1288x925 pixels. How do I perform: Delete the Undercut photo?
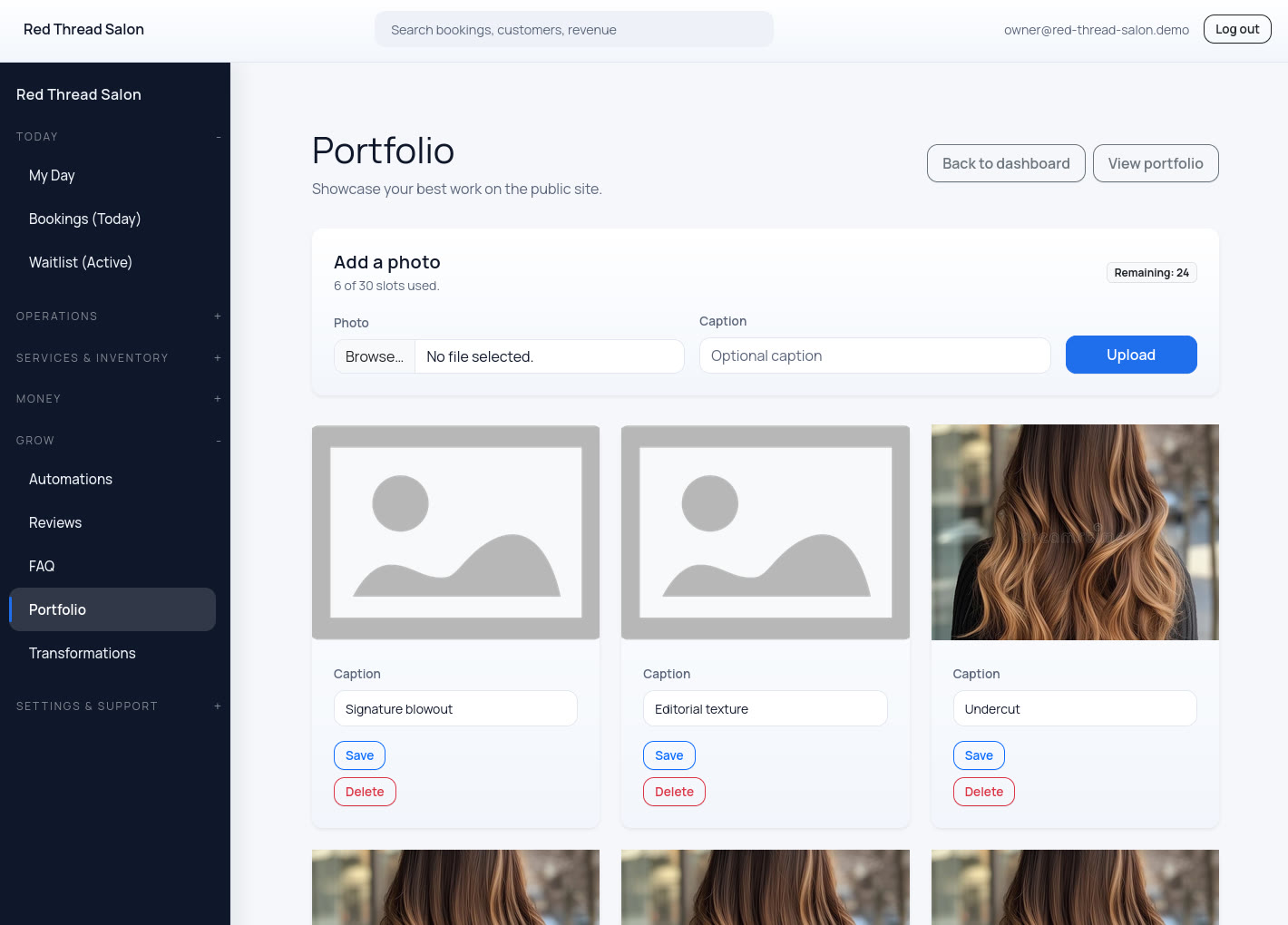click(x=983, y=792)
